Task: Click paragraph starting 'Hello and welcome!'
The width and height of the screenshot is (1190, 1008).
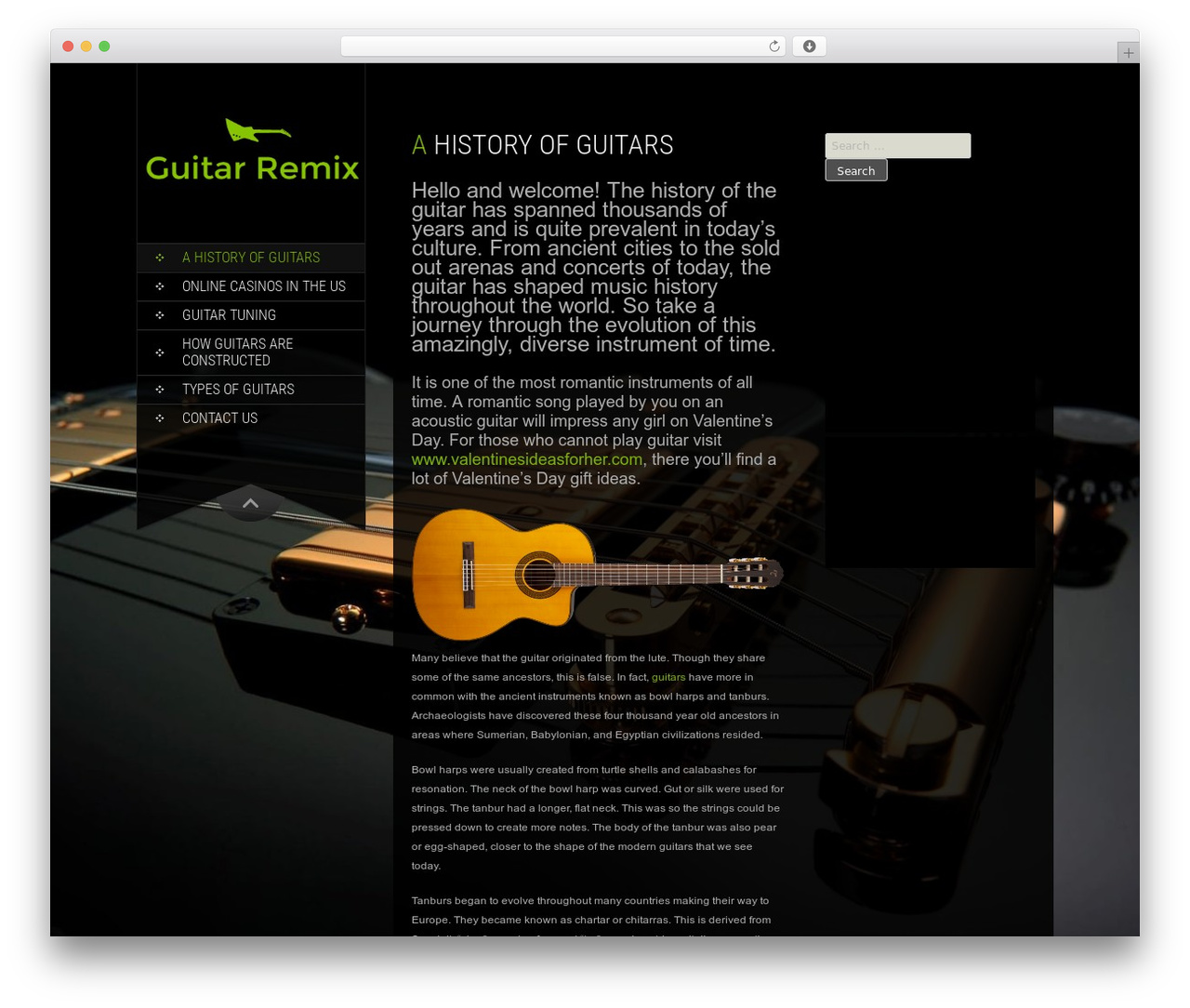Action: click(x=596, y=268)
